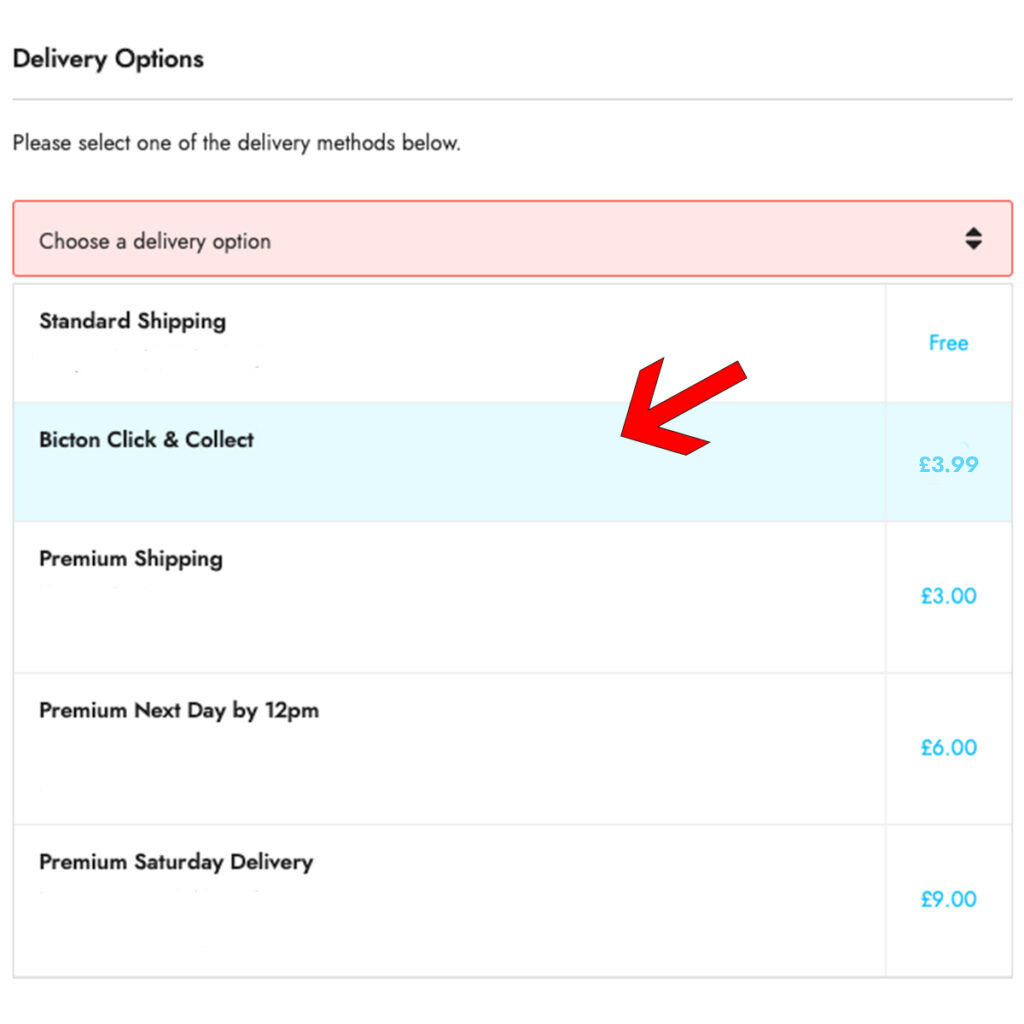Screen dimensions: 1024x1024
Task: Click the £9.00 Saturday Delivery price
Action: click(x=948, y=899)
